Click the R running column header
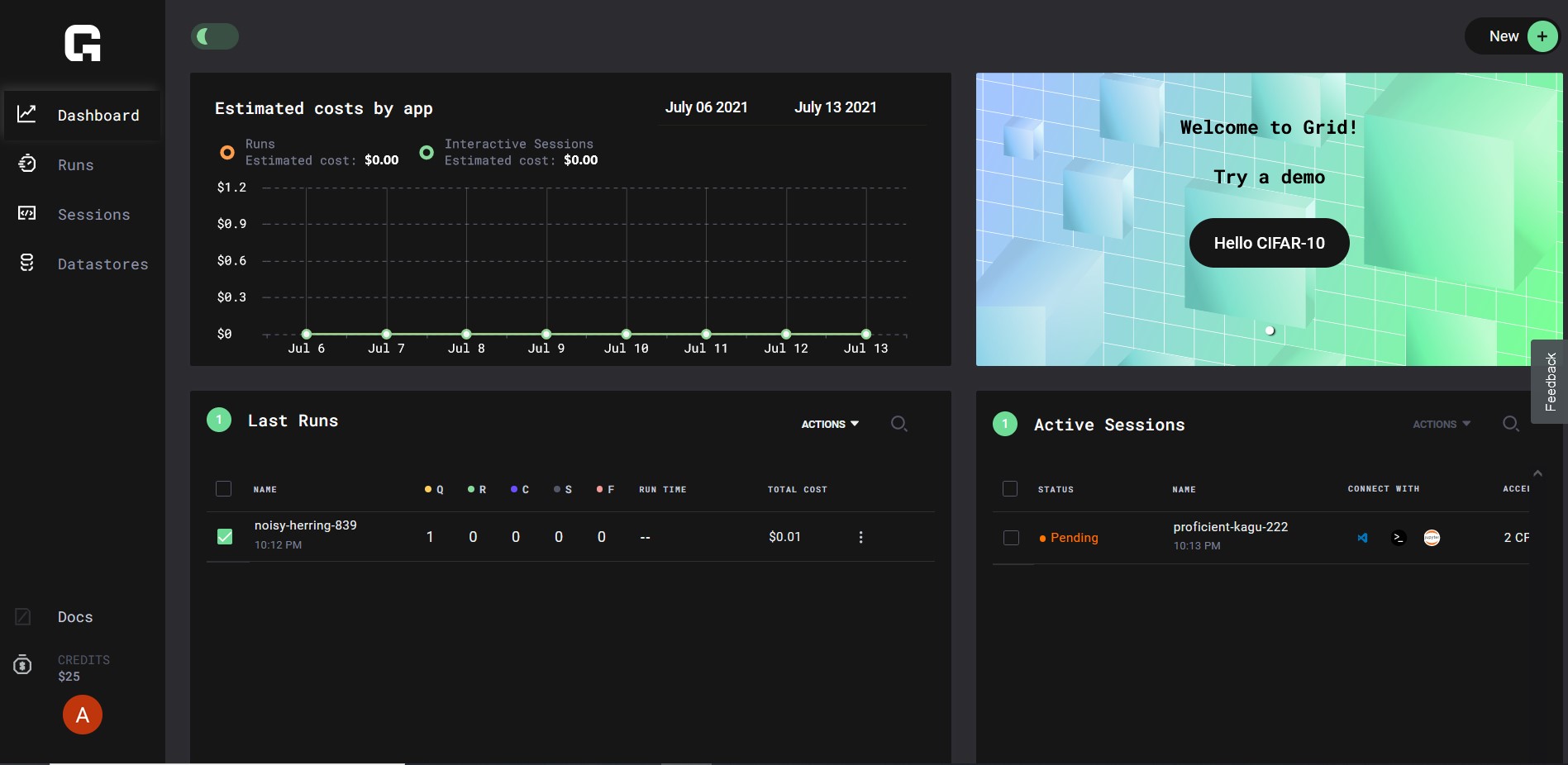Viewport: 1568px width, 765px height. [x=477, y=490]
